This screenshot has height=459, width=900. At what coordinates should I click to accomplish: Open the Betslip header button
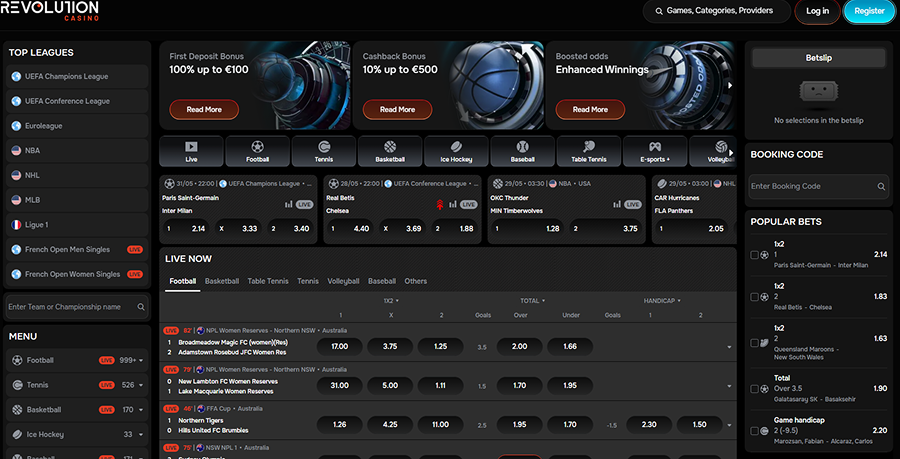[818, 58]
